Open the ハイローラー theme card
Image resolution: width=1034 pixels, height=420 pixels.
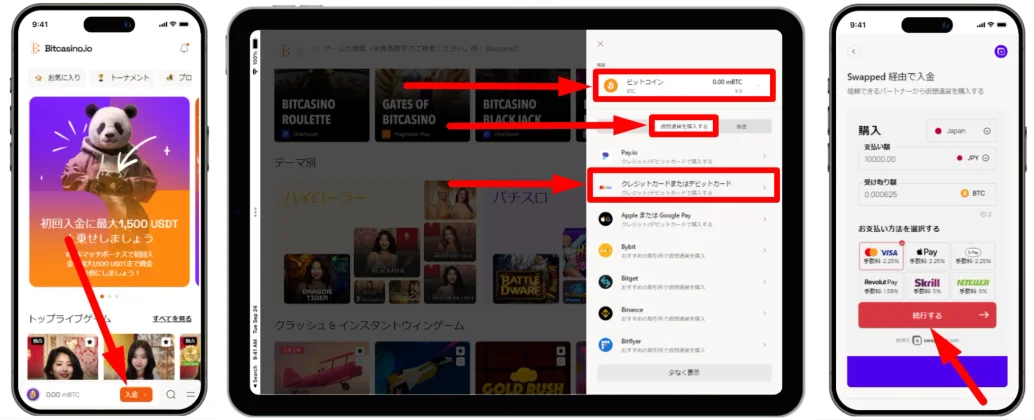(x=376, y=242)
